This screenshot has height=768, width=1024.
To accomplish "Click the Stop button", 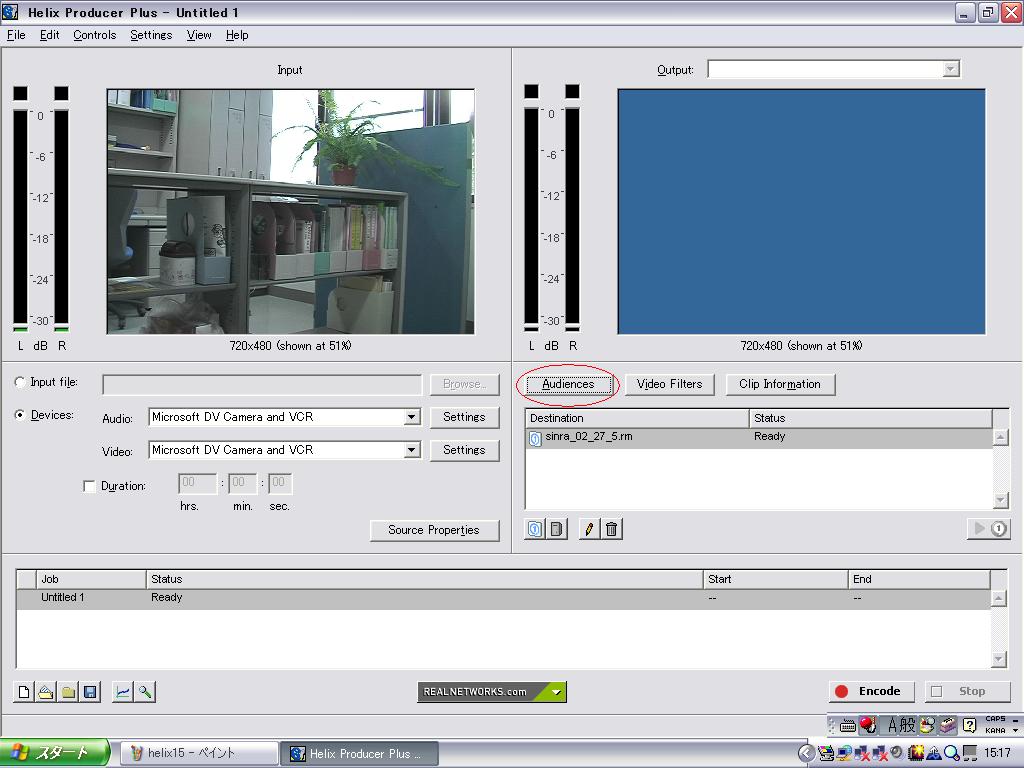I will coord(967,692).
